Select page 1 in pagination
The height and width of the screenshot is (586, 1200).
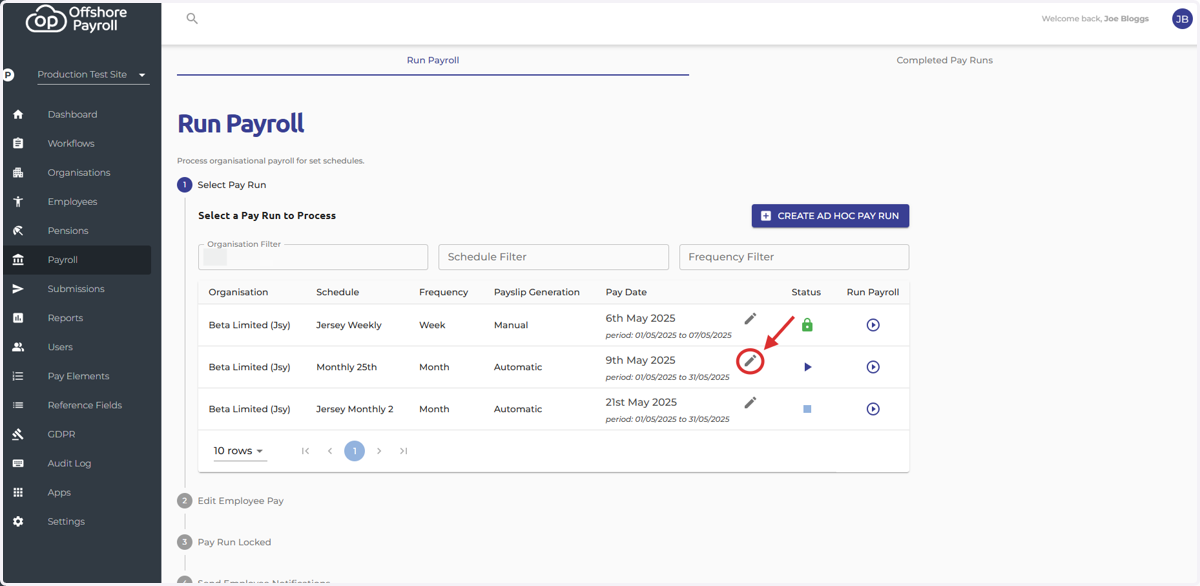coord(354,451)
